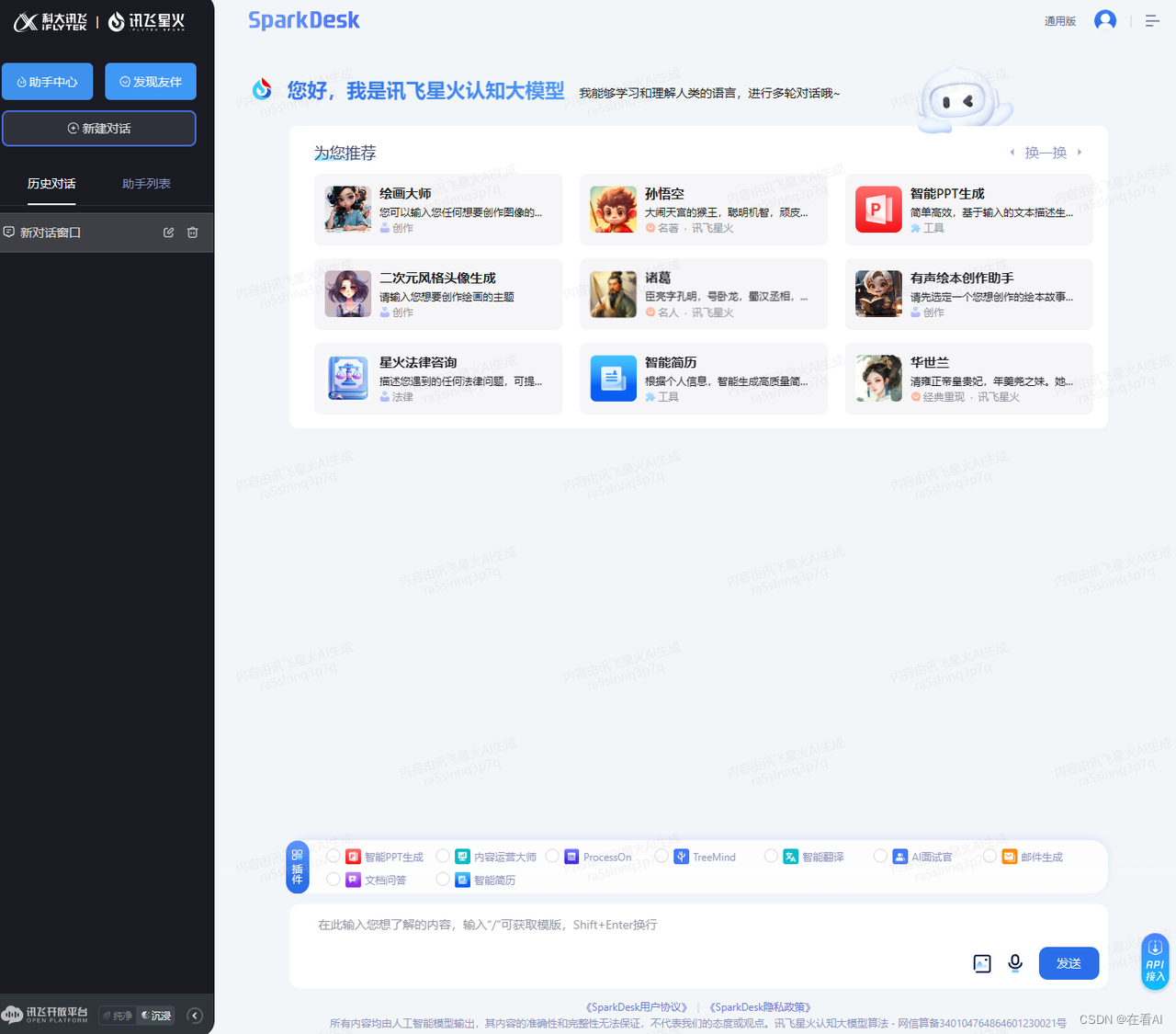Click the AI面试官 plugin icon
This screenshot has width=1176, height=1034.
click(900, 857)
